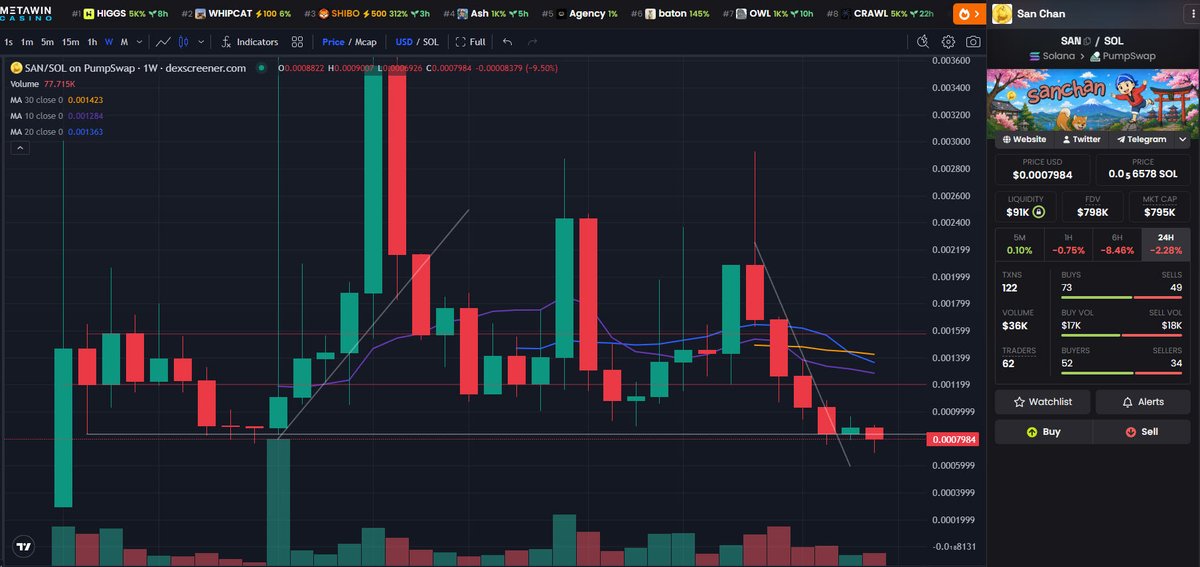Open the quick search icon in the chart toolbar

(x=924, y=42)
